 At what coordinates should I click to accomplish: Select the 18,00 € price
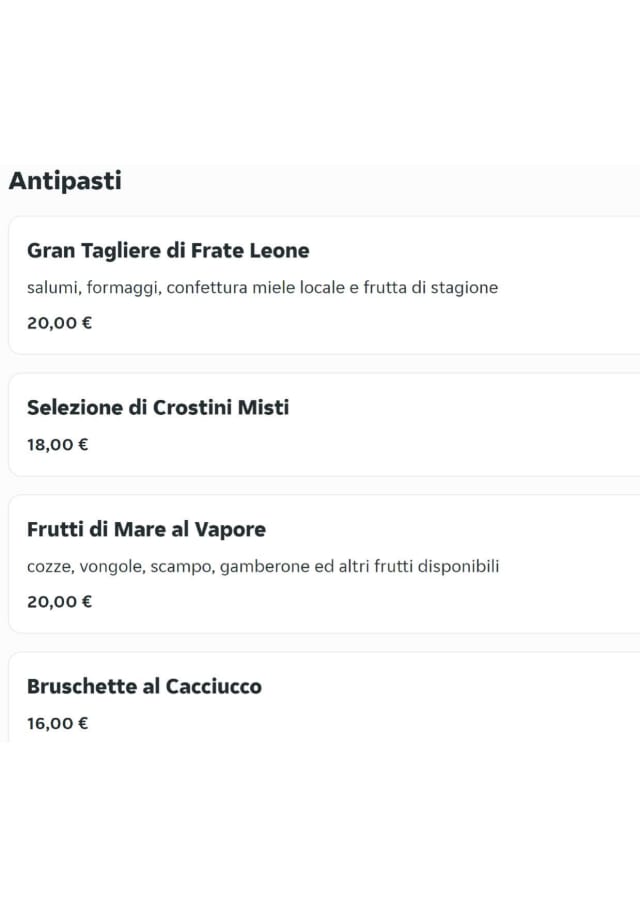57,445
